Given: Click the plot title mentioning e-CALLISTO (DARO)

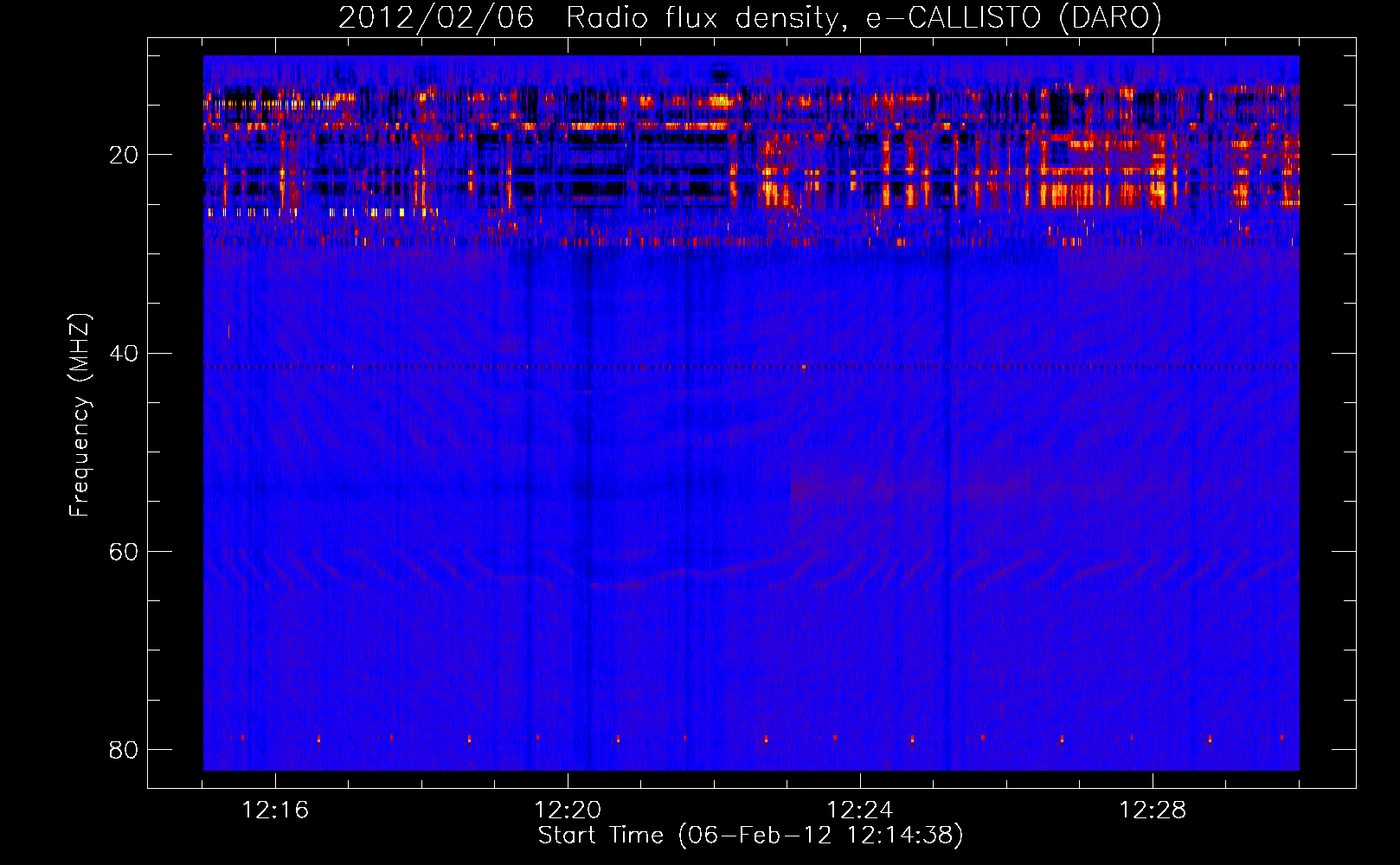Looking at the screenshot, I should pyautogui.click(x=750, y=18).
